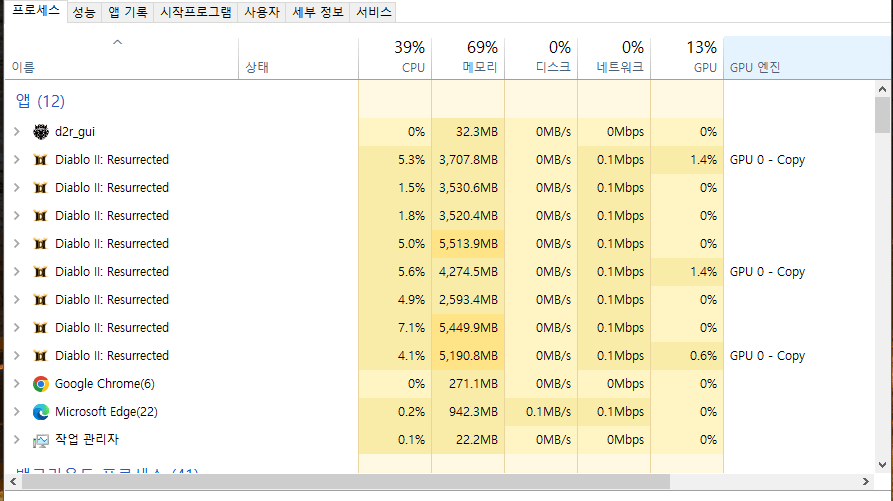Click Diablo icon in the 5,190.8MB row

tap(40, 355)
